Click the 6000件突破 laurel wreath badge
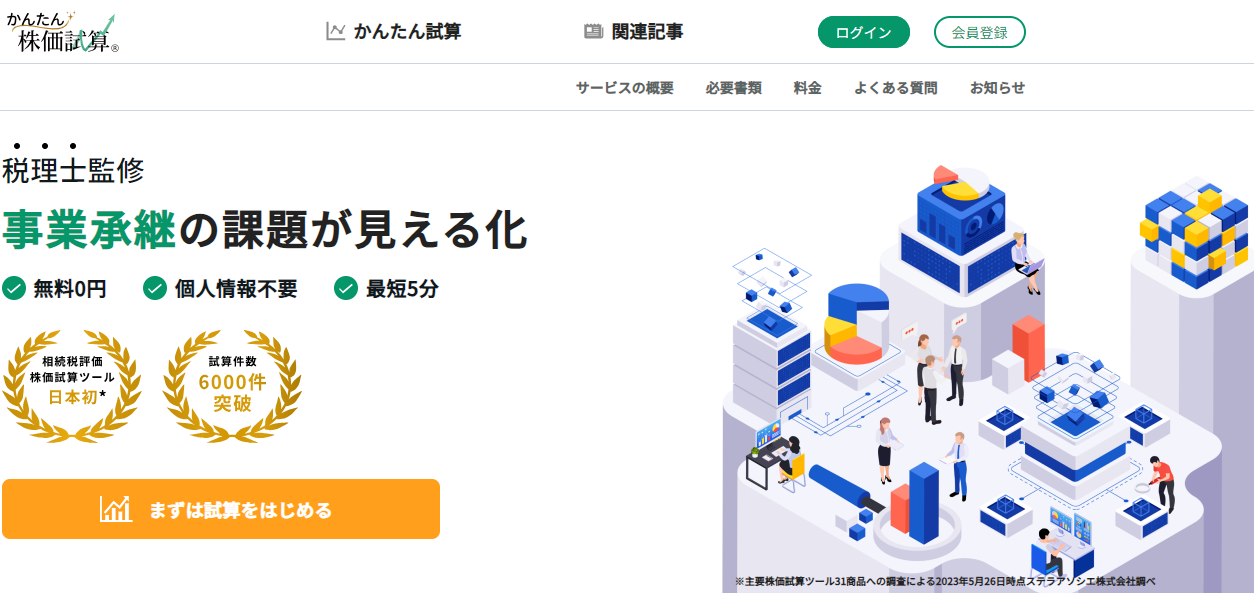This screenshot has width=1254, height=593. [232, 385]
